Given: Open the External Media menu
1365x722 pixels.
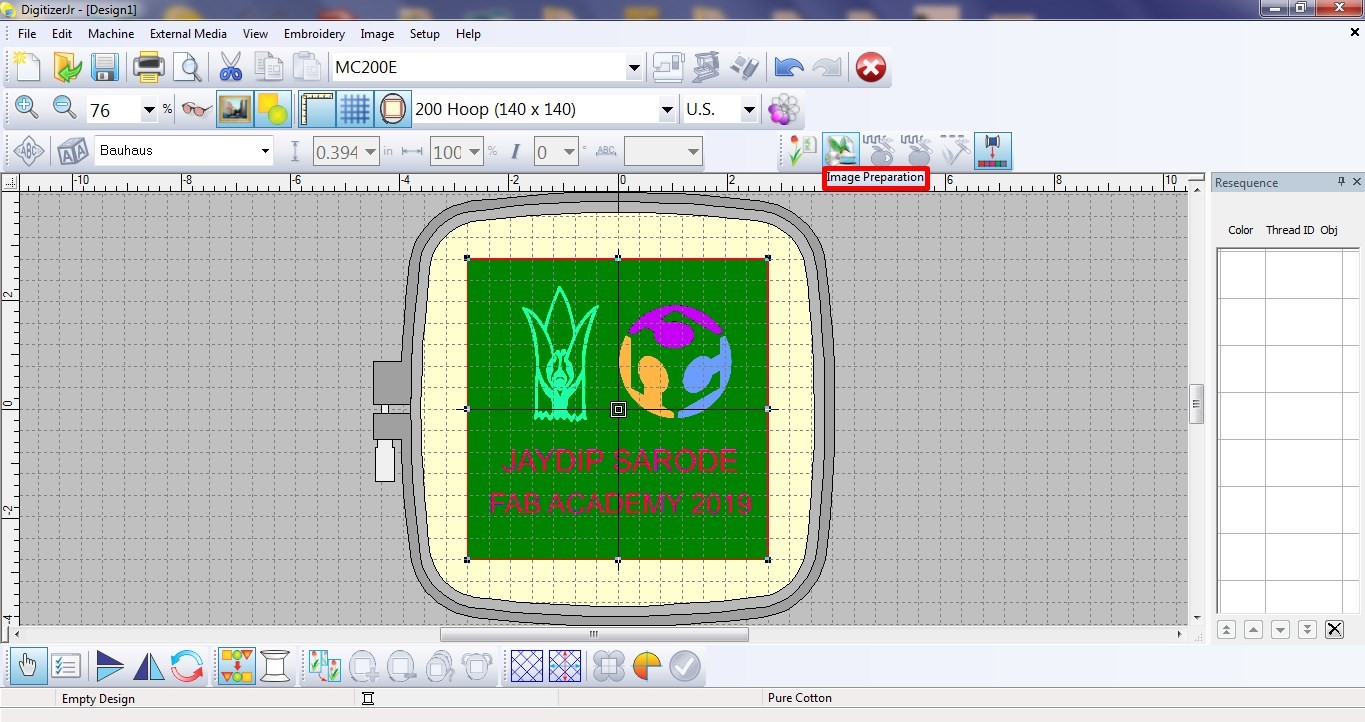Looking at the screenshot, I should pos(188,33).
